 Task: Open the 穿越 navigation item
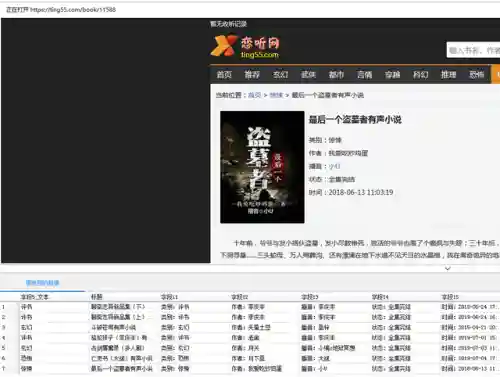tap(392, 75)
